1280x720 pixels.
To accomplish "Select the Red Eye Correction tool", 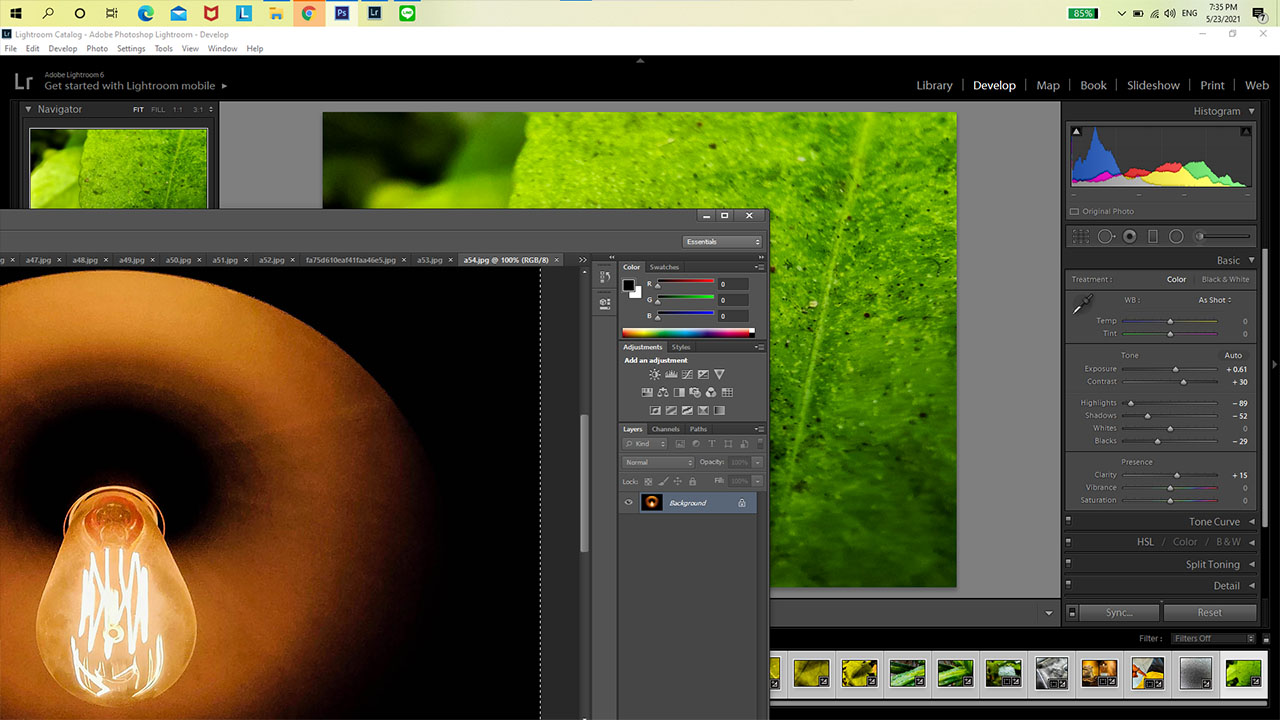I will tap(1130, 237).
